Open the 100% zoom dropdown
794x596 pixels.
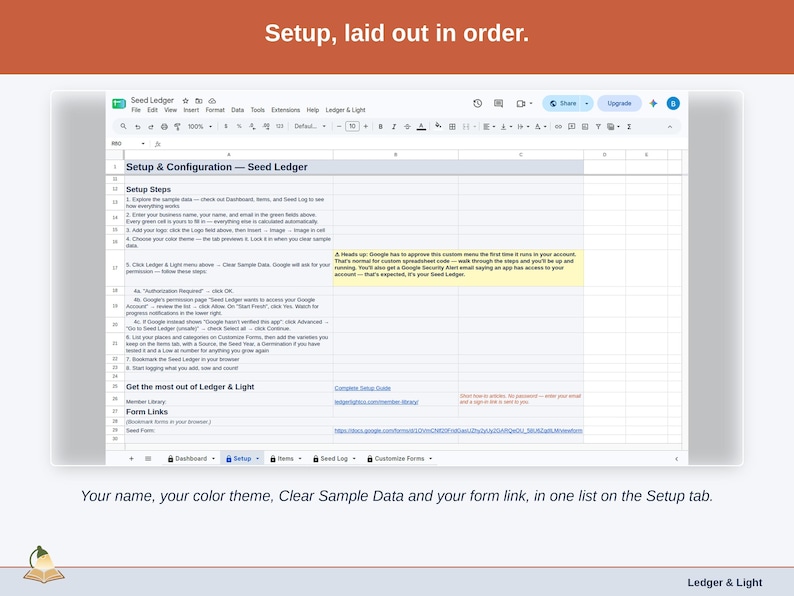[200, 127]
